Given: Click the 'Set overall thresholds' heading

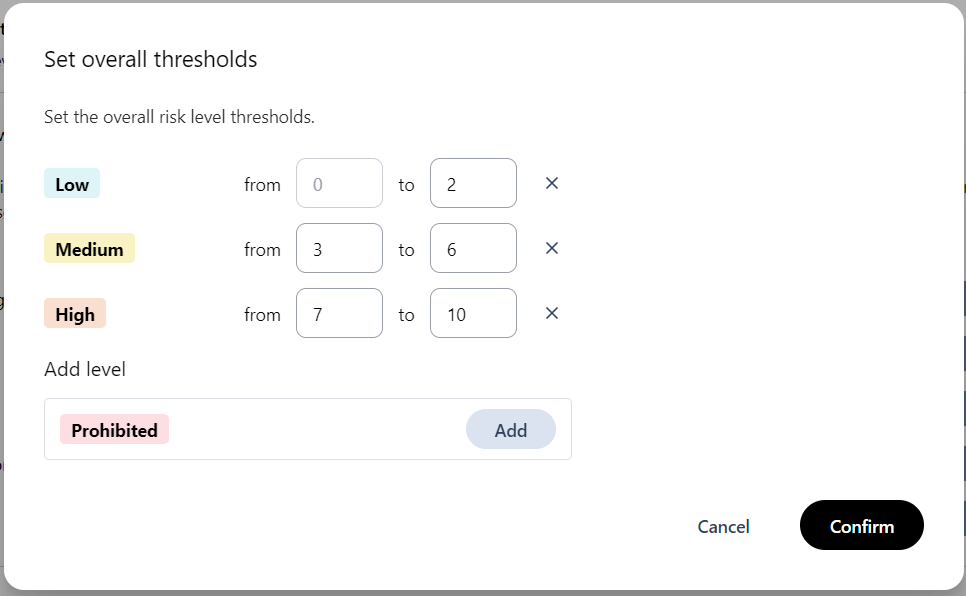Looking at the screenshot, I should point(151,60).
